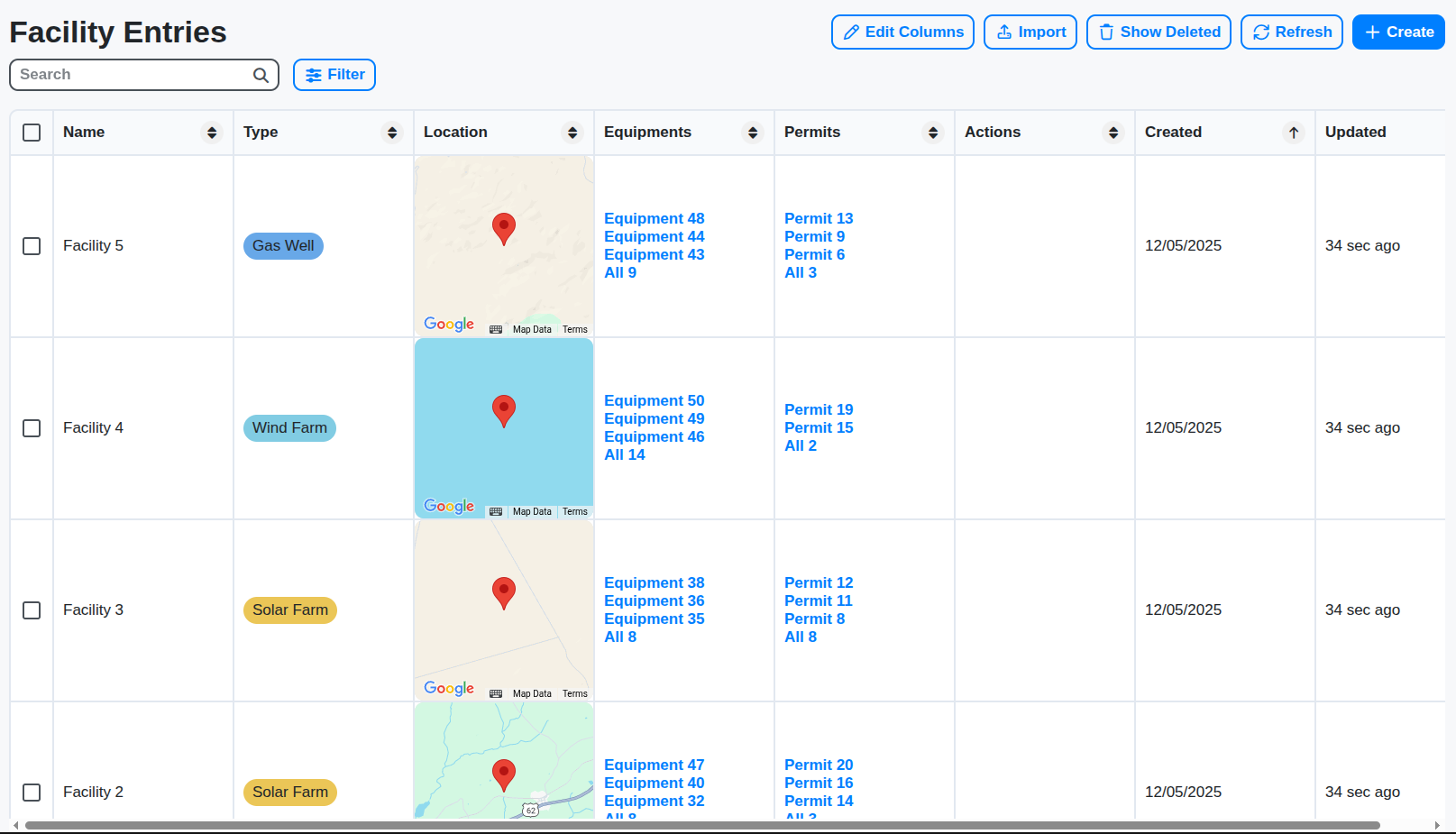The height and width of the screenshot is (834, 1456).
Task: Click the plus icon on Create button
Action: 1371,32
